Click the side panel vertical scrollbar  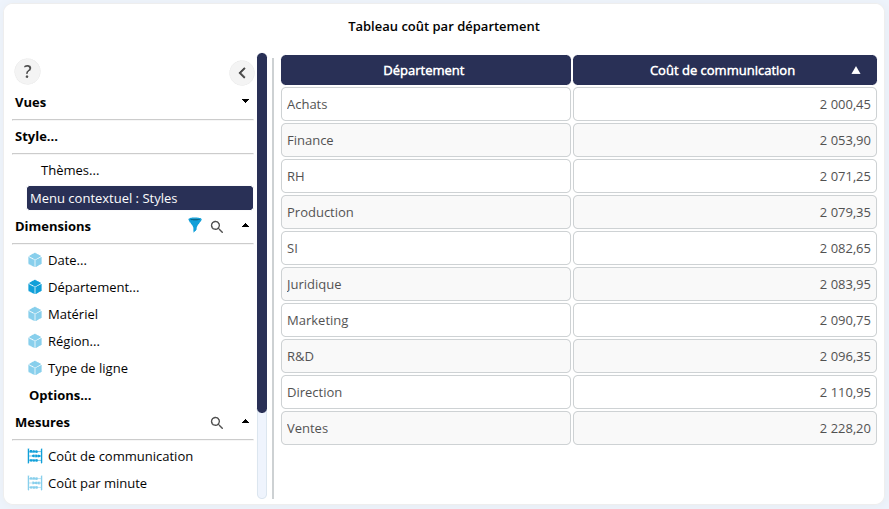point(262,232)
